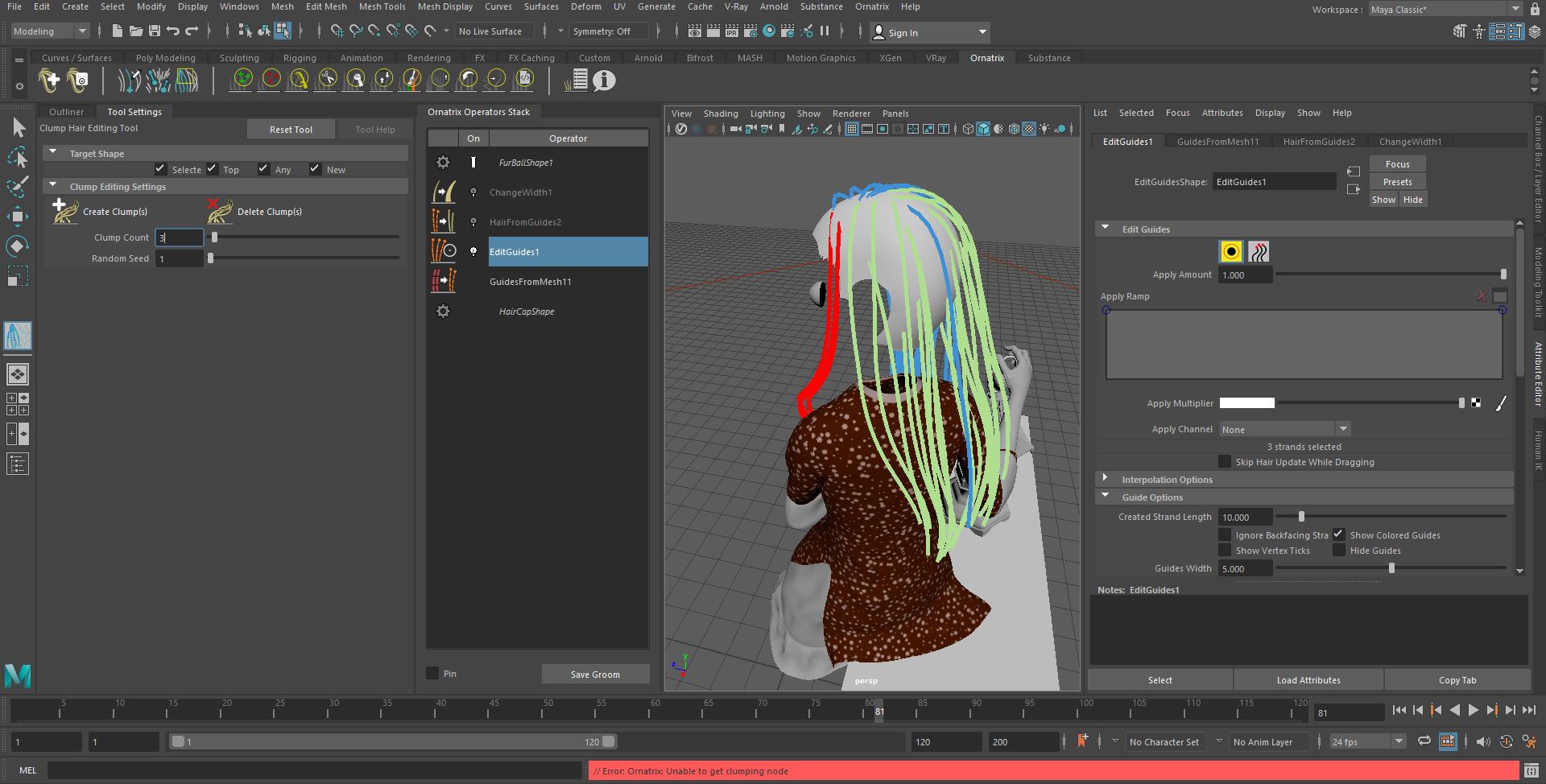Expand the Interpolation Options section
Image resolution: width=1546 pixels, height=784 pixels.
pos(1106,479)
